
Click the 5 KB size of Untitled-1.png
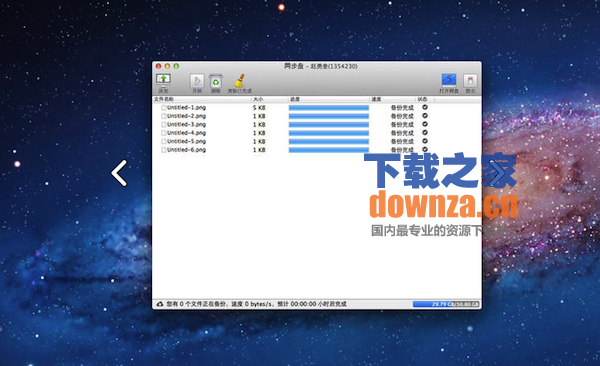point(259,108)
